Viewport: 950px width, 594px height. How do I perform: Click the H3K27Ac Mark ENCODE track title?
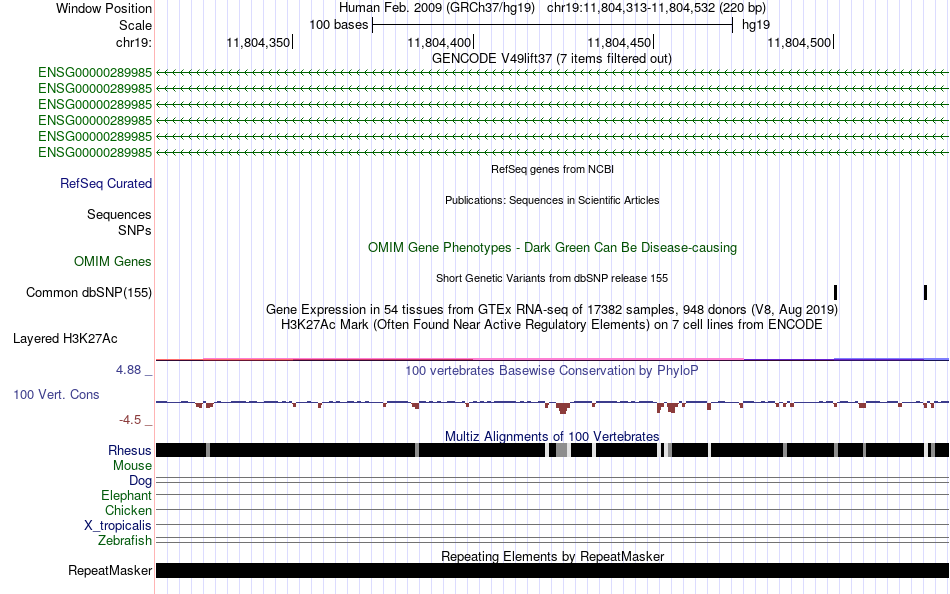552,324
